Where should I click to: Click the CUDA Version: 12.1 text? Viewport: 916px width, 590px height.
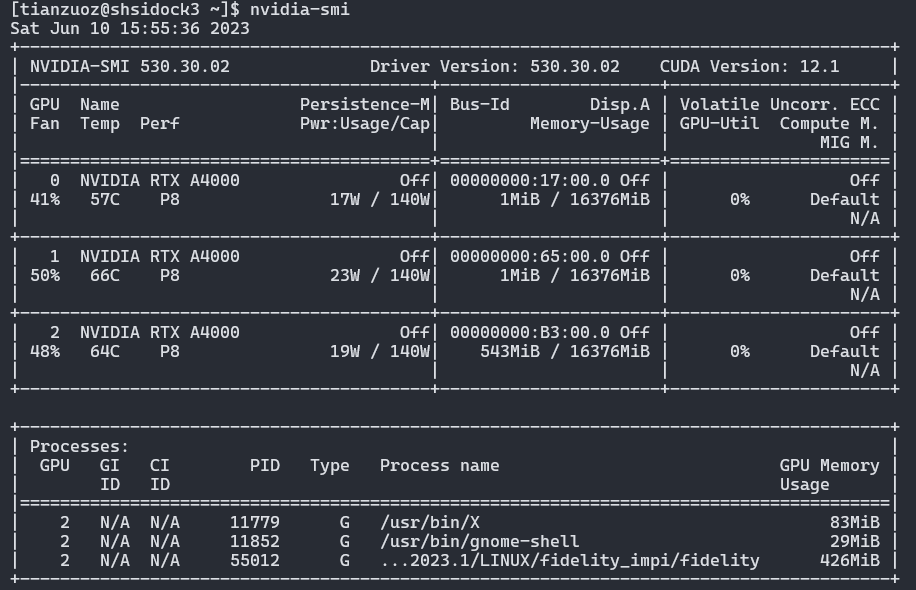(x=750, y=67)
